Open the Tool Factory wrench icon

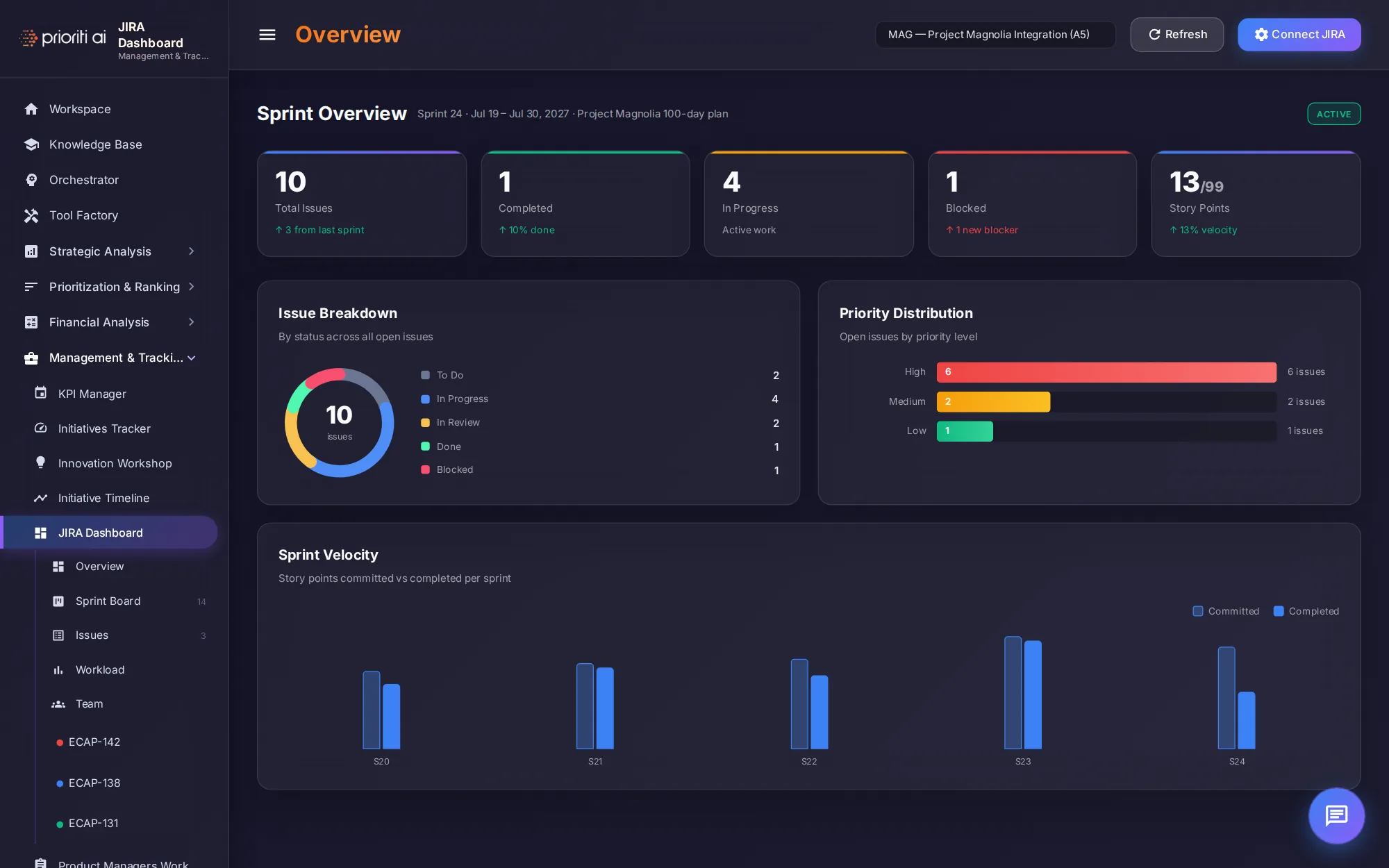click(x=31, y=215)
